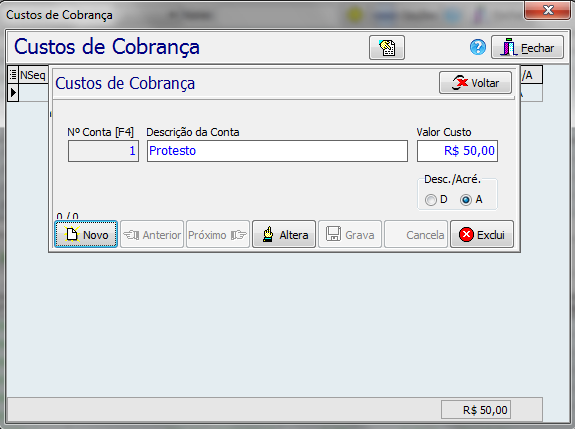Screen dimensions: 575x429
Task: Click the grid corner list icon
Action: [13, 74]
